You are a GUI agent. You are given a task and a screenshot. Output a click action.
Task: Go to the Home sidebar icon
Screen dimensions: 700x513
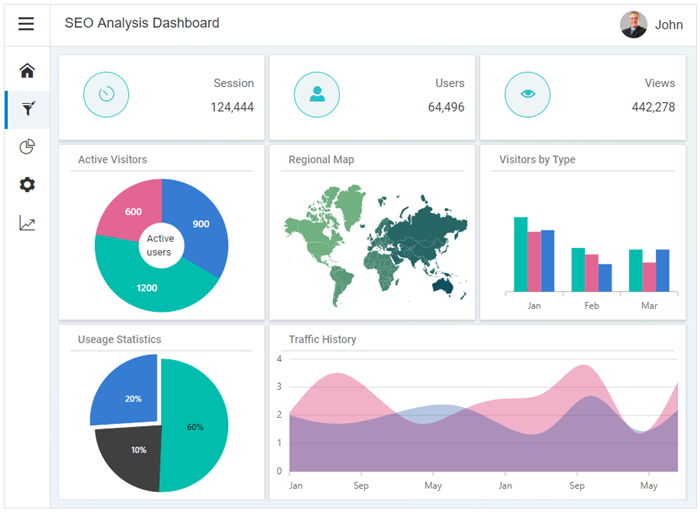click(27, 71)
